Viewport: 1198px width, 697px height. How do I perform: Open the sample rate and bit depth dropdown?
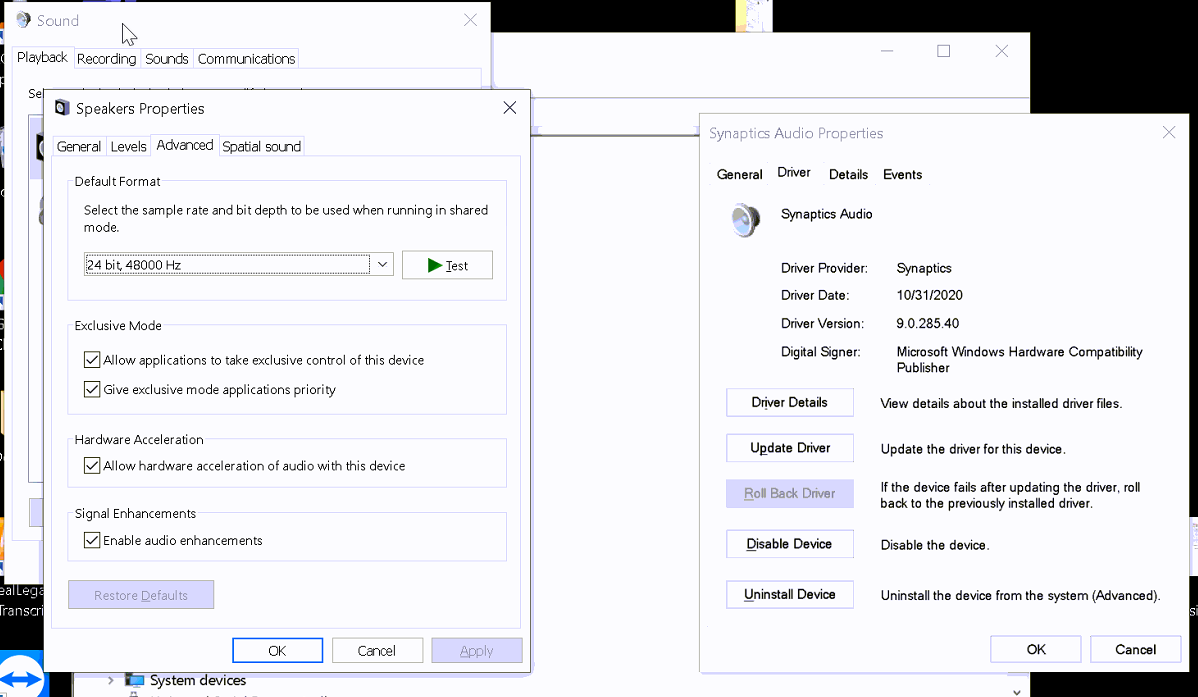(x=382, y=264)
